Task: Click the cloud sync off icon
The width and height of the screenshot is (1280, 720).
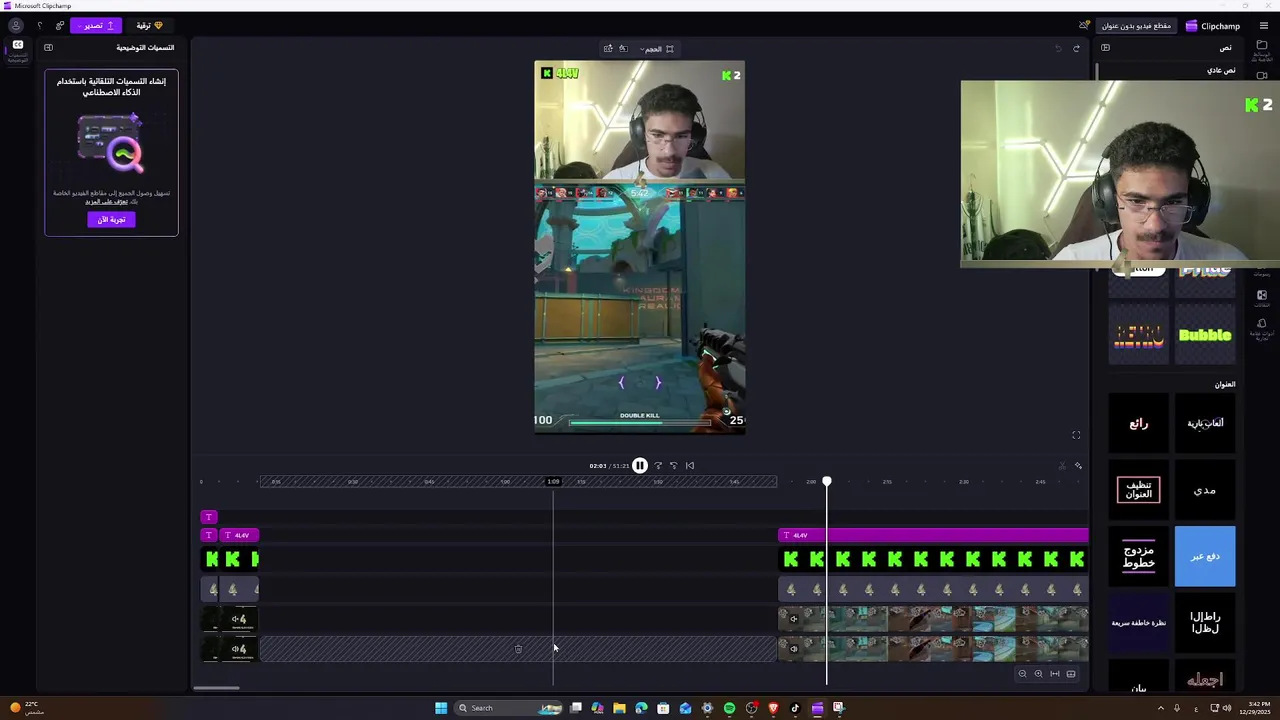Action: click(1084, 26)
